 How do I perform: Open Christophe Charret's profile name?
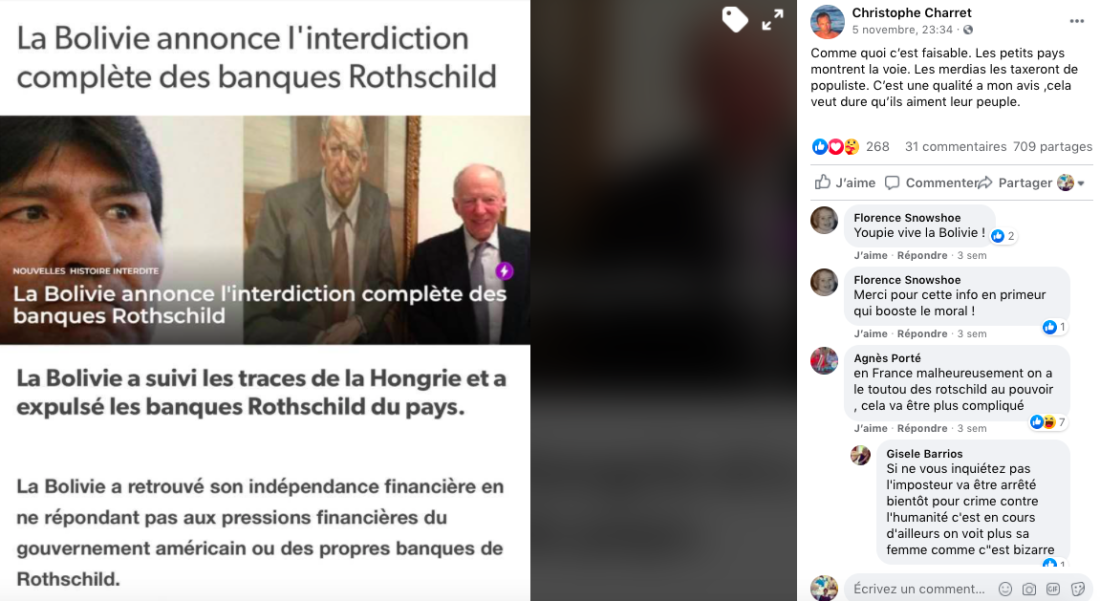pyautogui.click(x=911, y=13)
